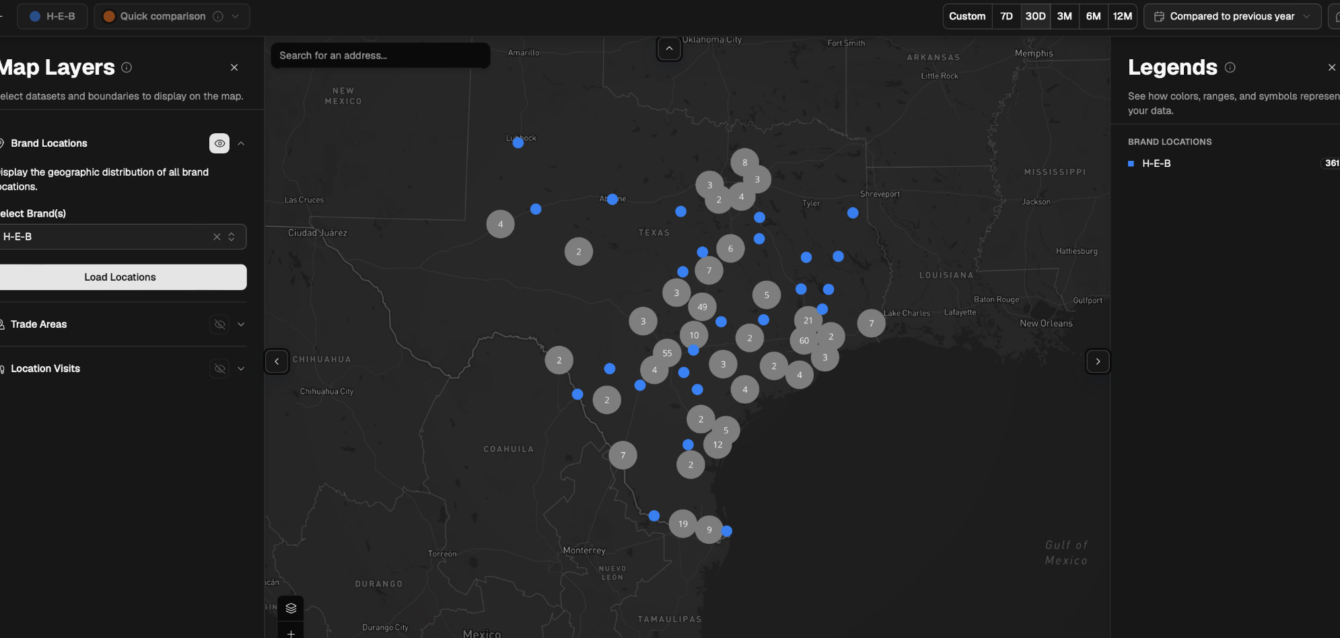Click the H-E-B label in Legends
The width and height of the screenshot is (1340, 638).
1156,163
